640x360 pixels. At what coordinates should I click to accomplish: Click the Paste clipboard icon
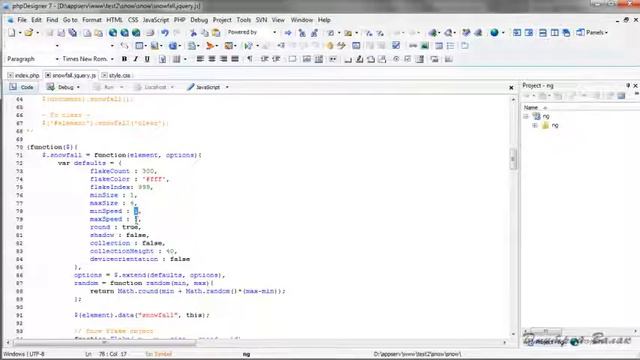click(216, 33)
